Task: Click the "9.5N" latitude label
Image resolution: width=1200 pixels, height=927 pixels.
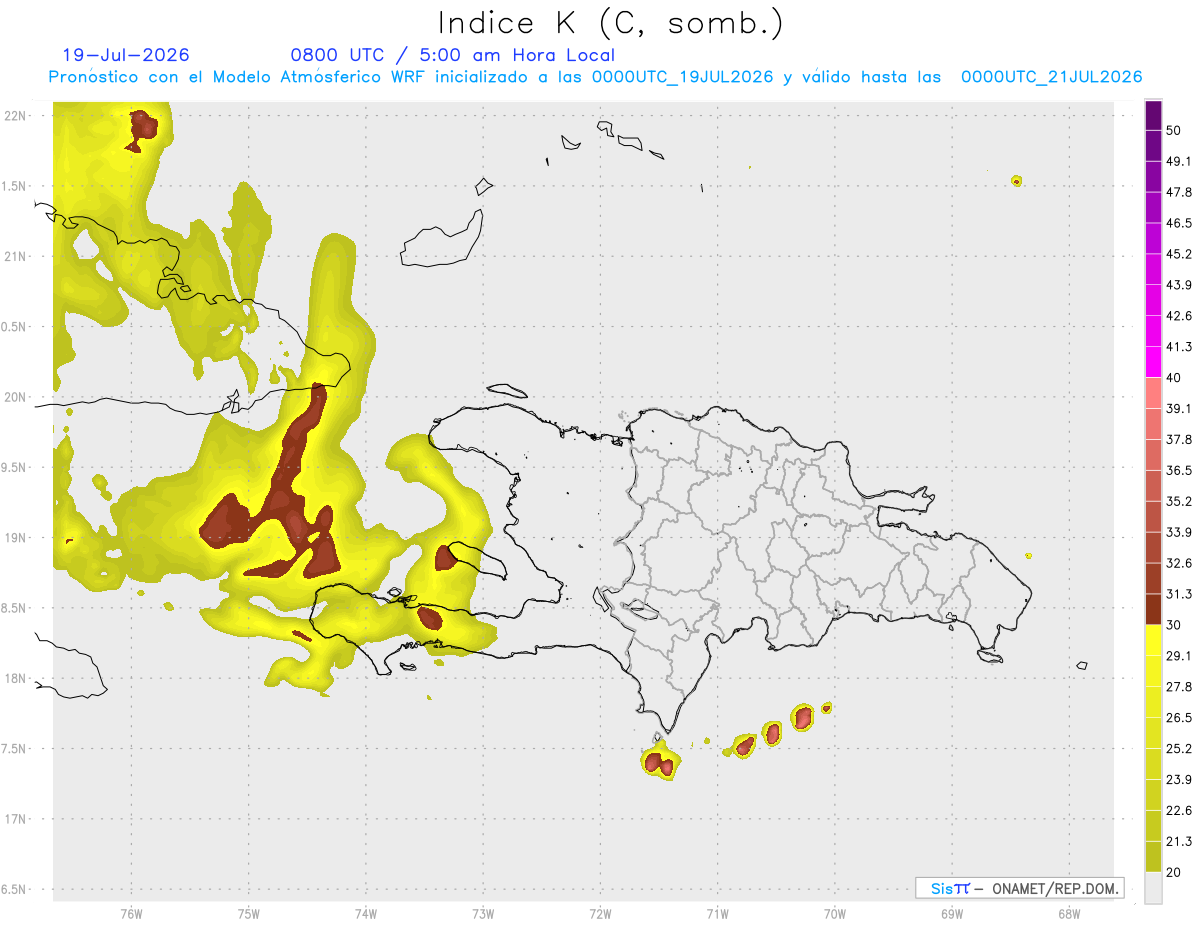Action: [x=14, y=467]
